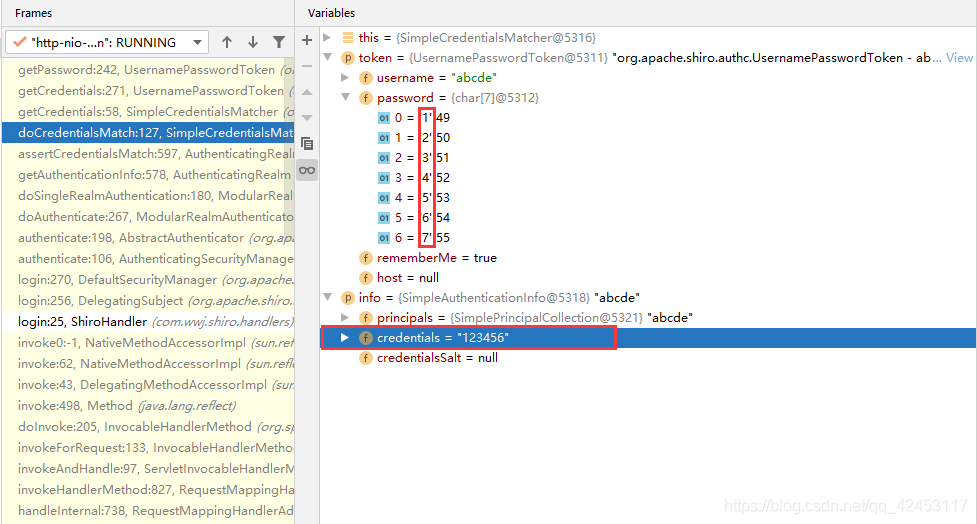Select frame invoke:43, DelegatingMethodAccessorImpl
The width and height of the screenshot is (977, 524).
[148, 384]
